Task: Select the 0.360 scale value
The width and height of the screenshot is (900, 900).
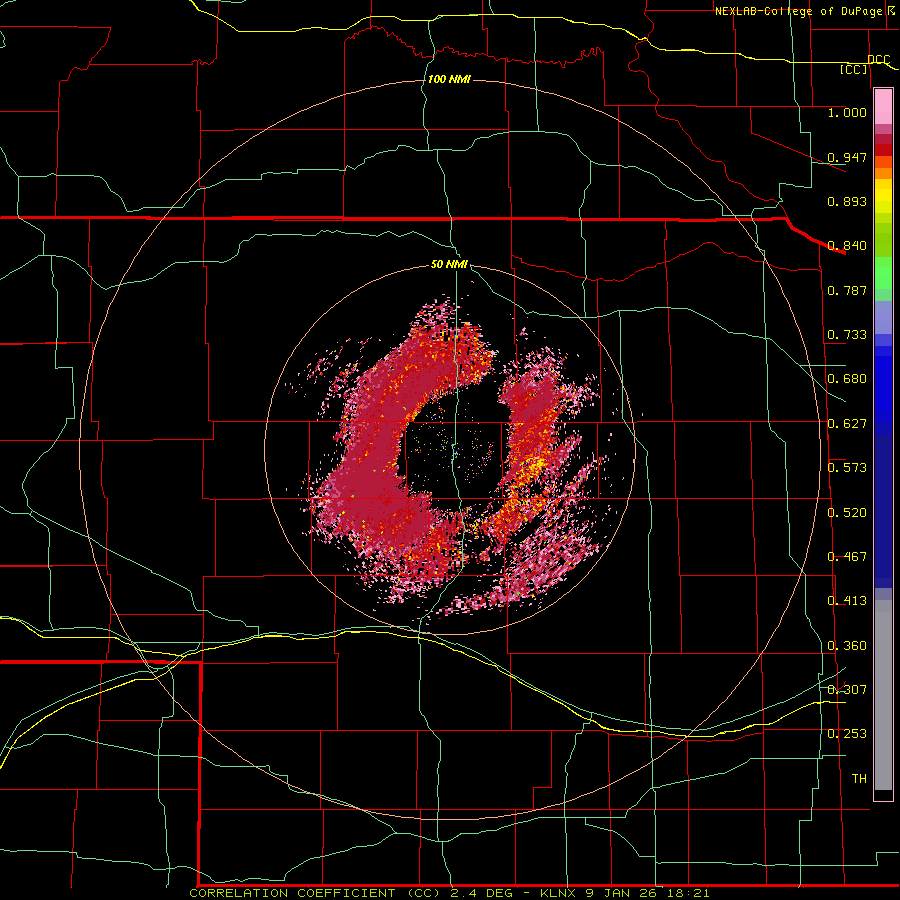Action: [x=847, y=646]
